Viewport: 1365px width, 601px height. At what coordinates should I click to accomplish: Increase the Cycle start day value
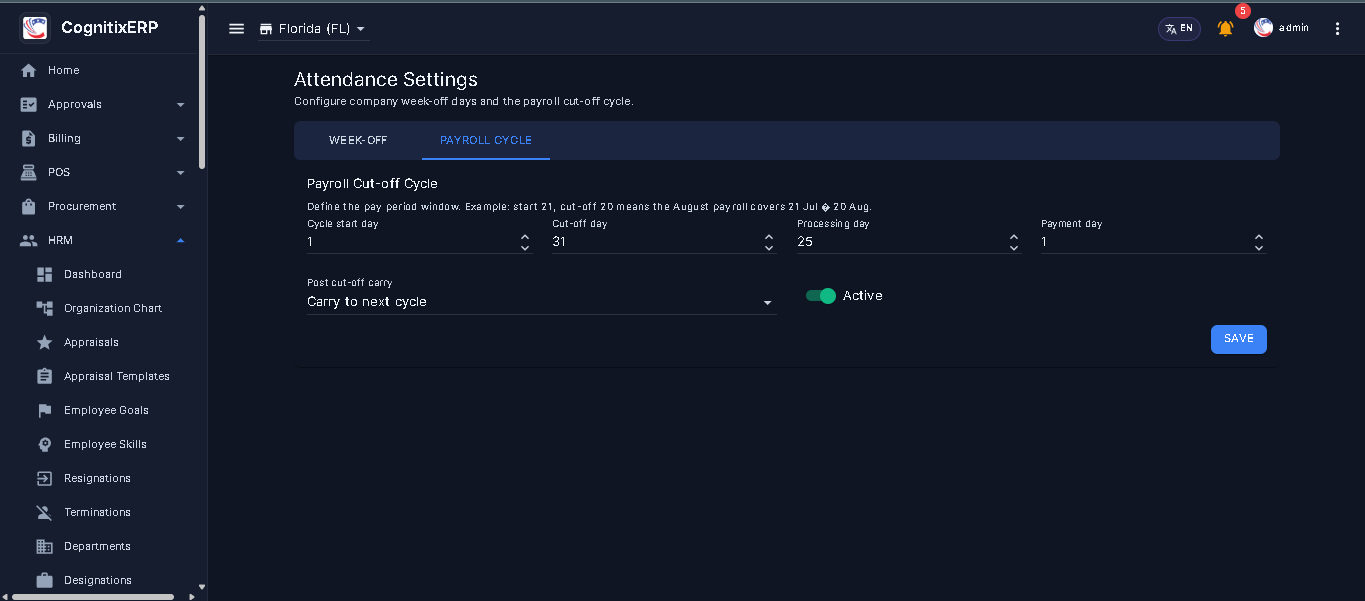525,237
